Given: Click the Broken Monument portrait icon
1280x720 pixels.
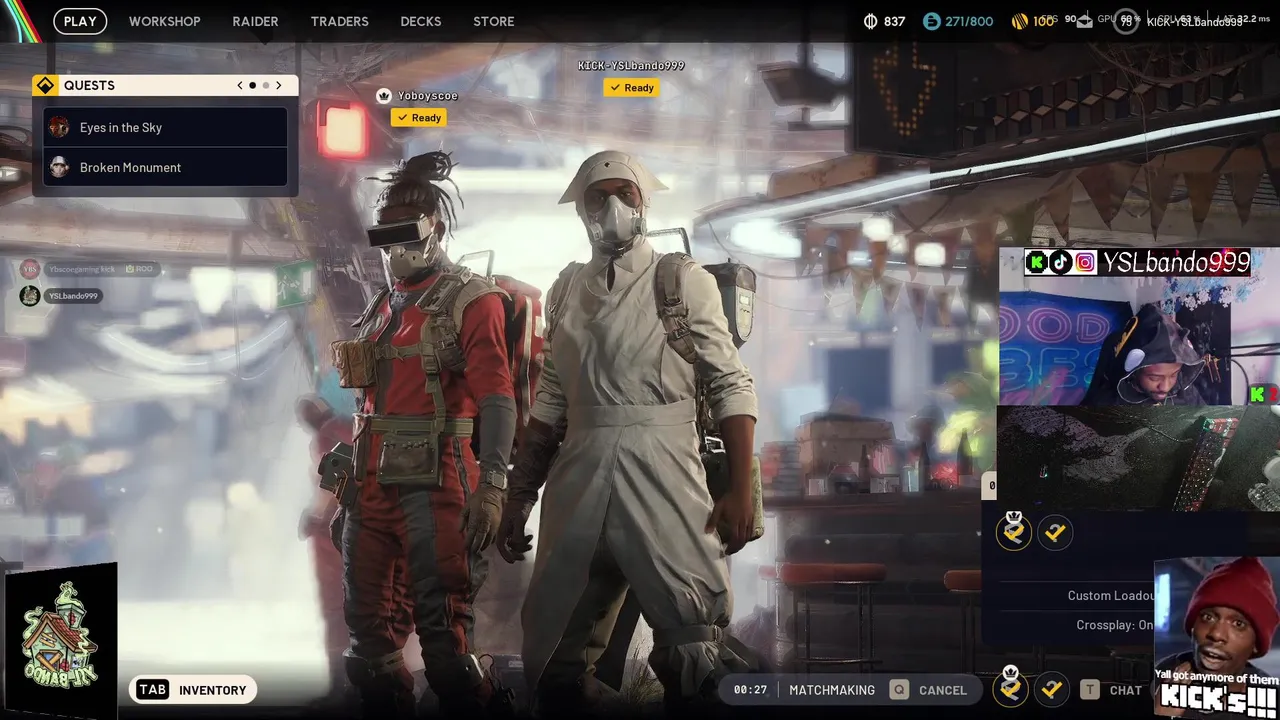Looking at the screenshot, I should tap(59, 167).
